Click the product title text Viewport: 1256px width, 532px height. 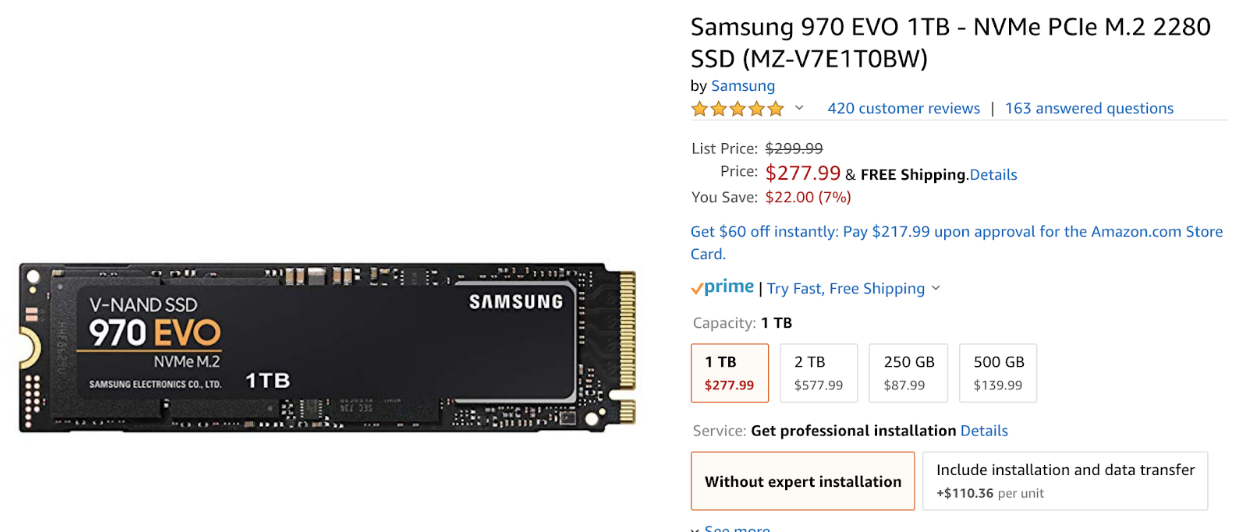pos(950,43)
